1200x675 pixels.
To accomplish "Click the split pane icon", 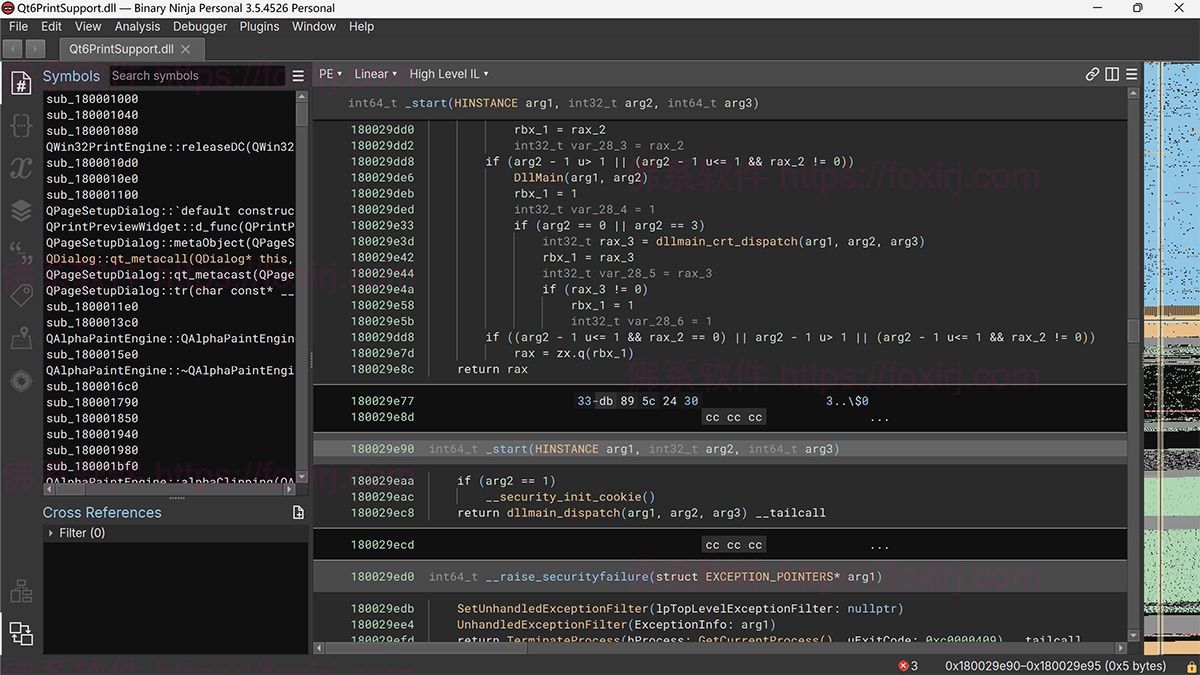I will 1112,74.
